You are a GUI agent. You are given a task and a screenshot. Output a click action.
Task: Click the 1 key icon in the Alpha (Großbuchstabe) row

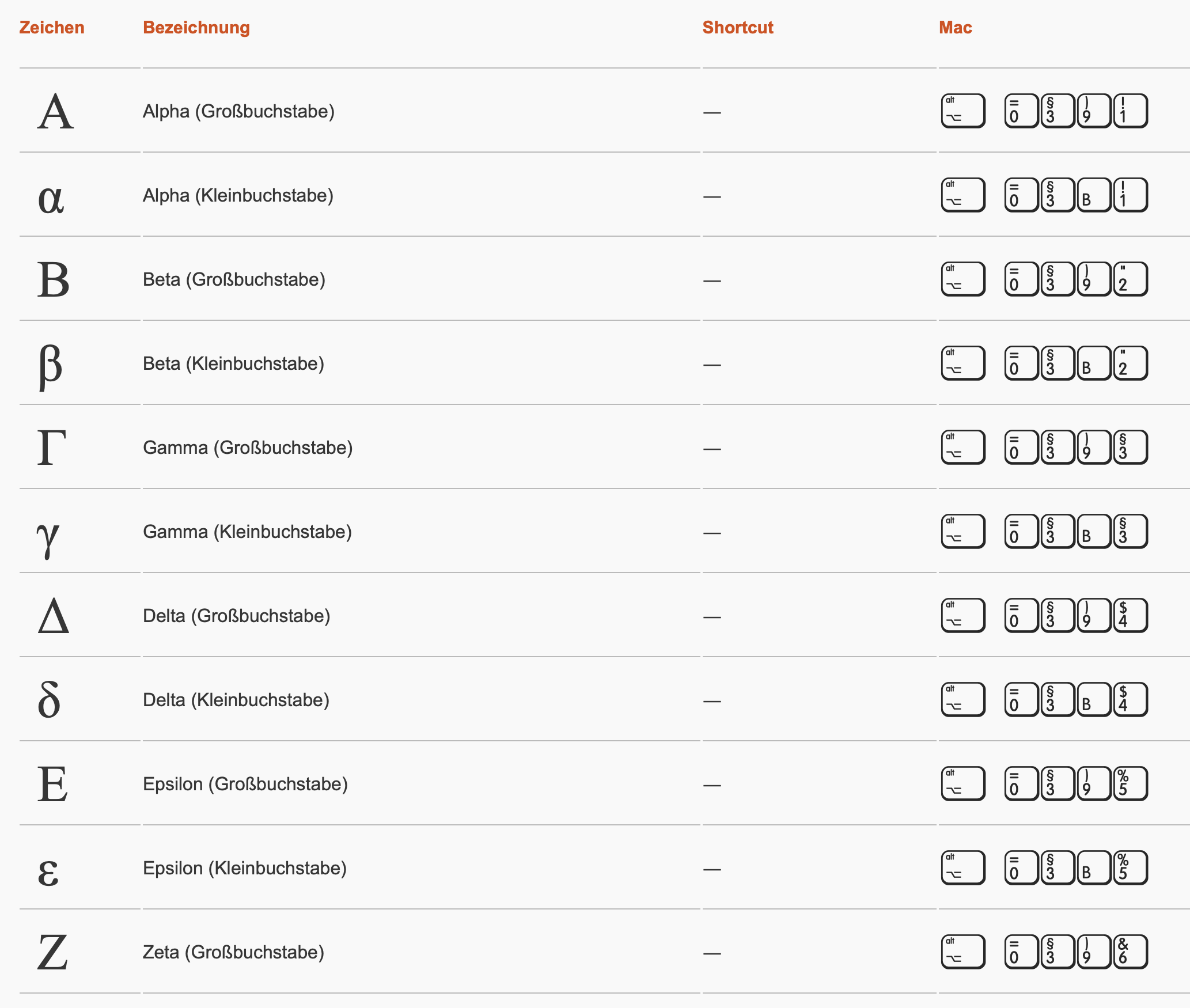click(1130, 111)
